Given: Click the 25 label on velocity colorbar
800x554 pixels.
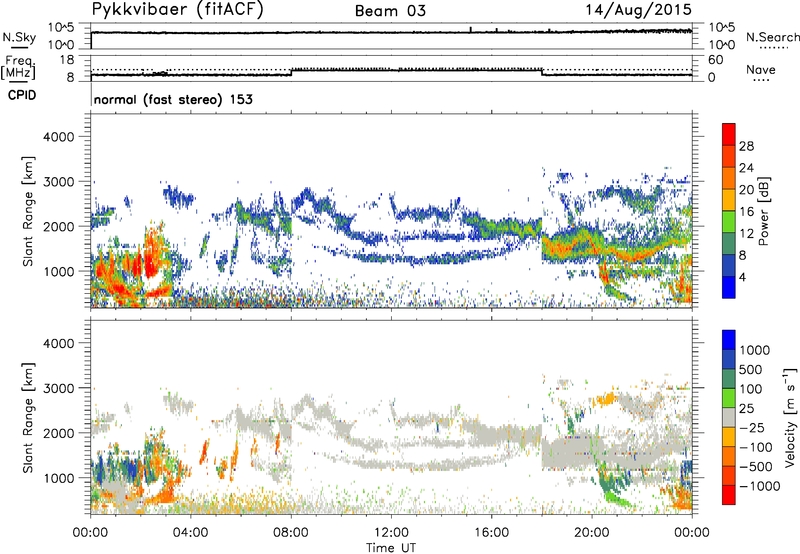Looking at the screenshot, I should pyautogui.click(x=746, y=409).
